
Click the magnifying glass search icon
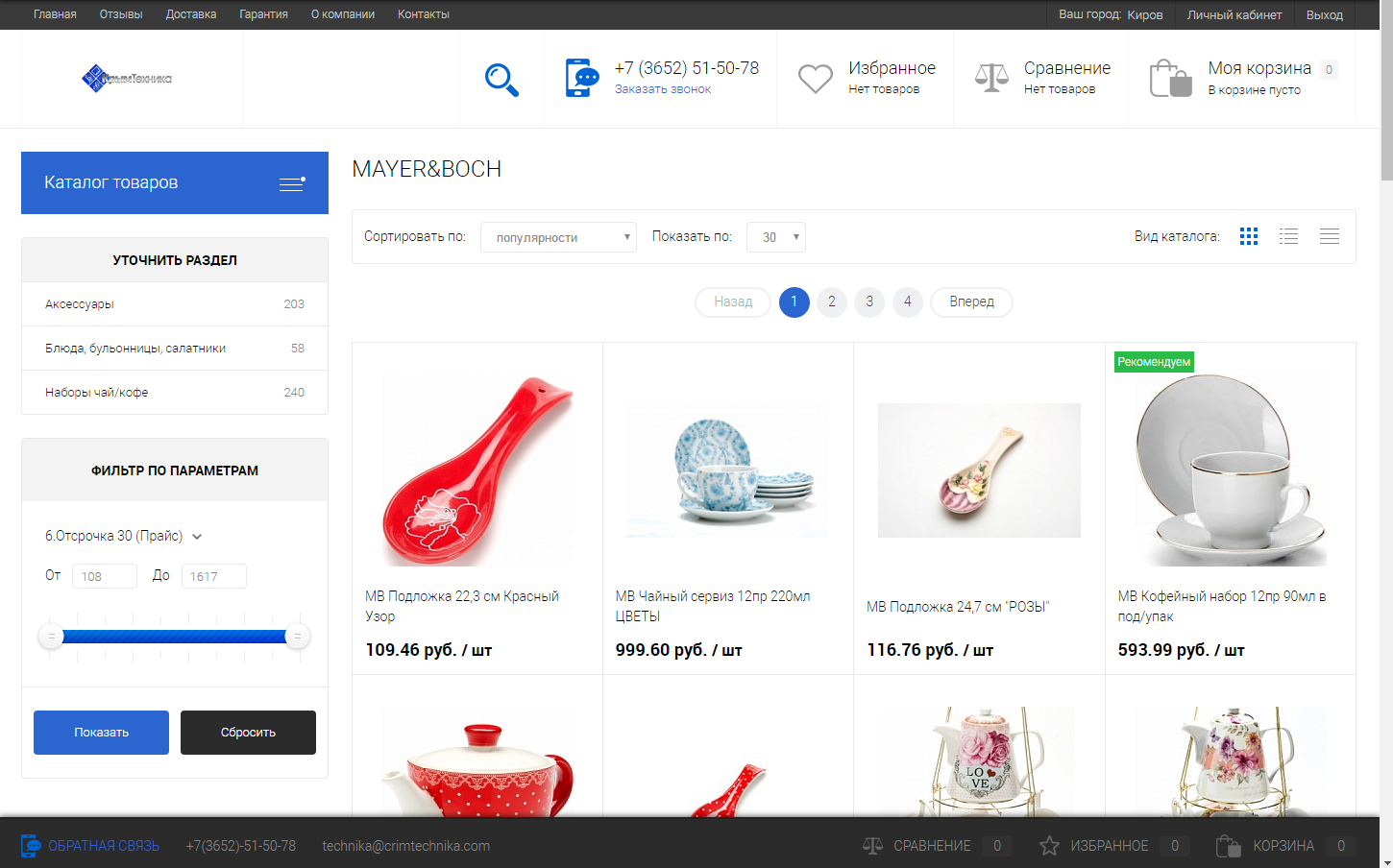(501, 80)
